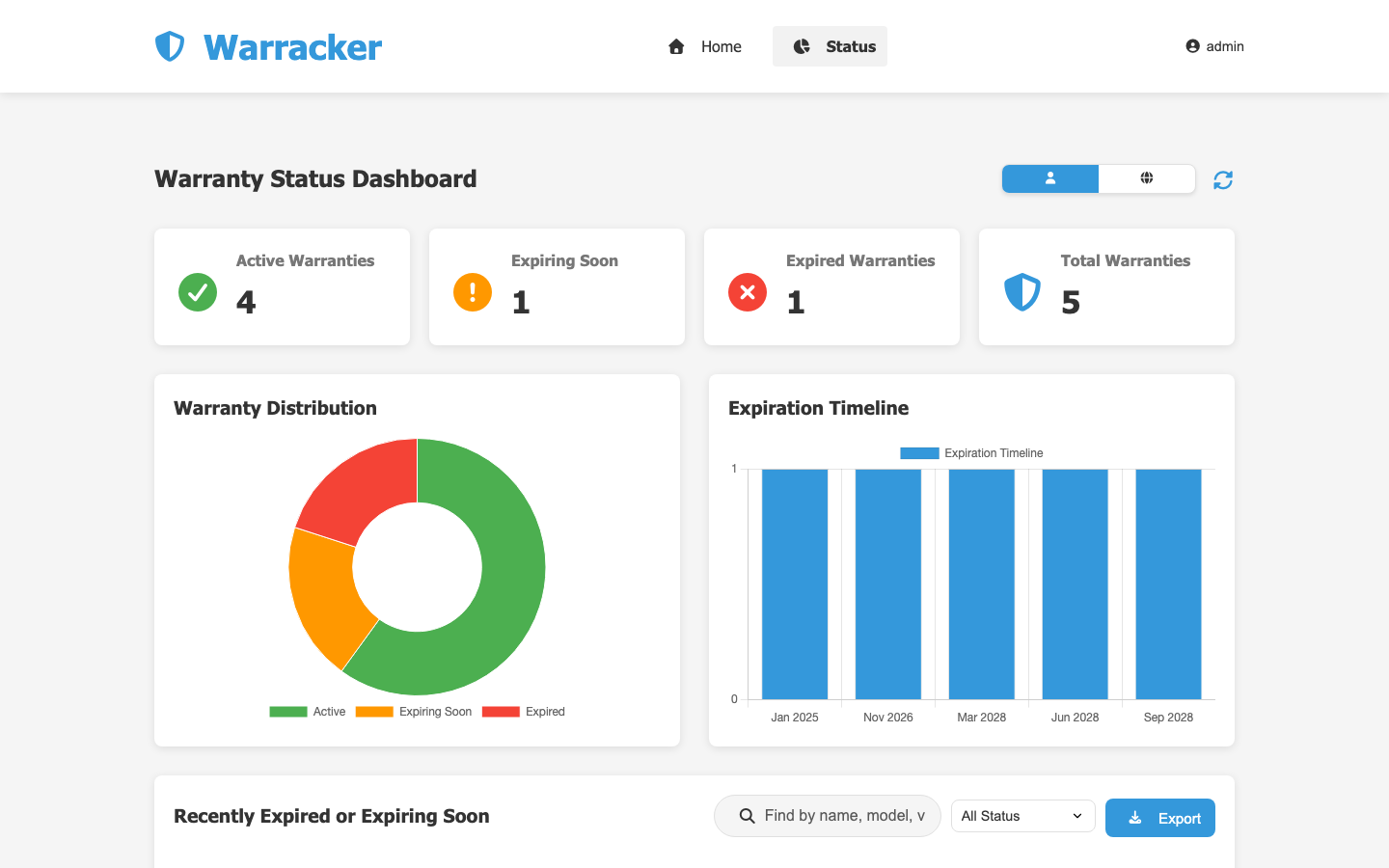Toggle the Active legend item in the chart
The width and height of the screenshot is (1389, 868).
point(308,712)
